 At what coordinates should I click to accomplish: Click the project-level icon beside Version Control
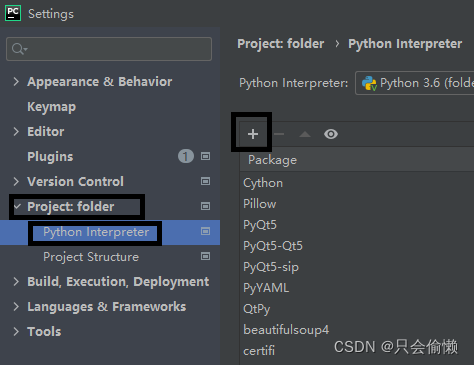tap(205, 181)
